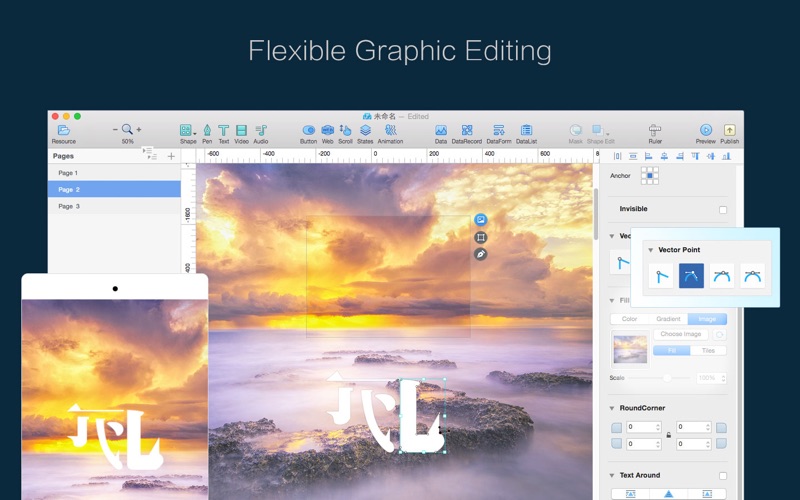Screen dimensions: 800x500
Task: Insert a Web view component
Action: pos(328,134)
